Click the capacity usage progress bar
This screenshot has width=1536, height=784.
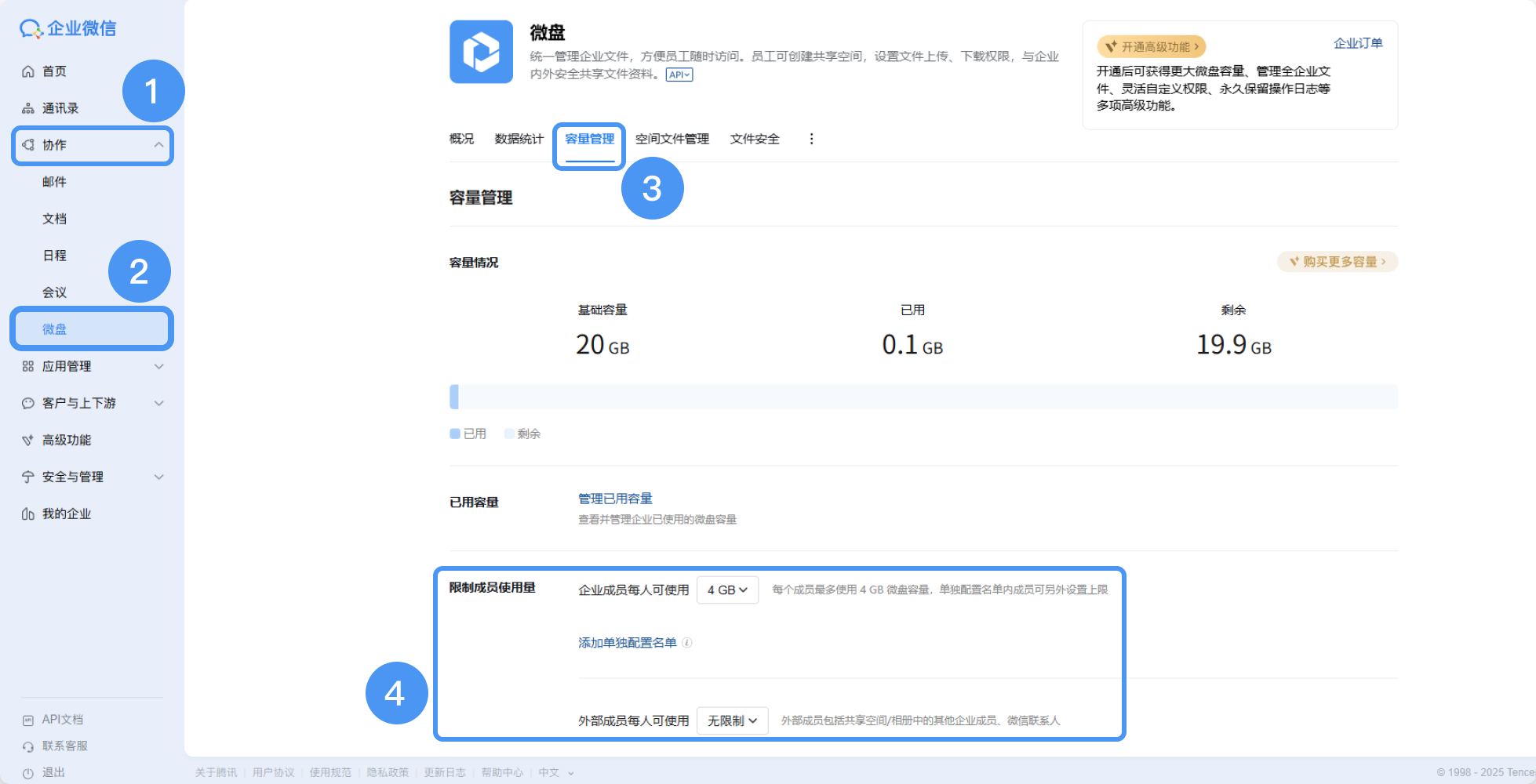(x=923, y=397)
